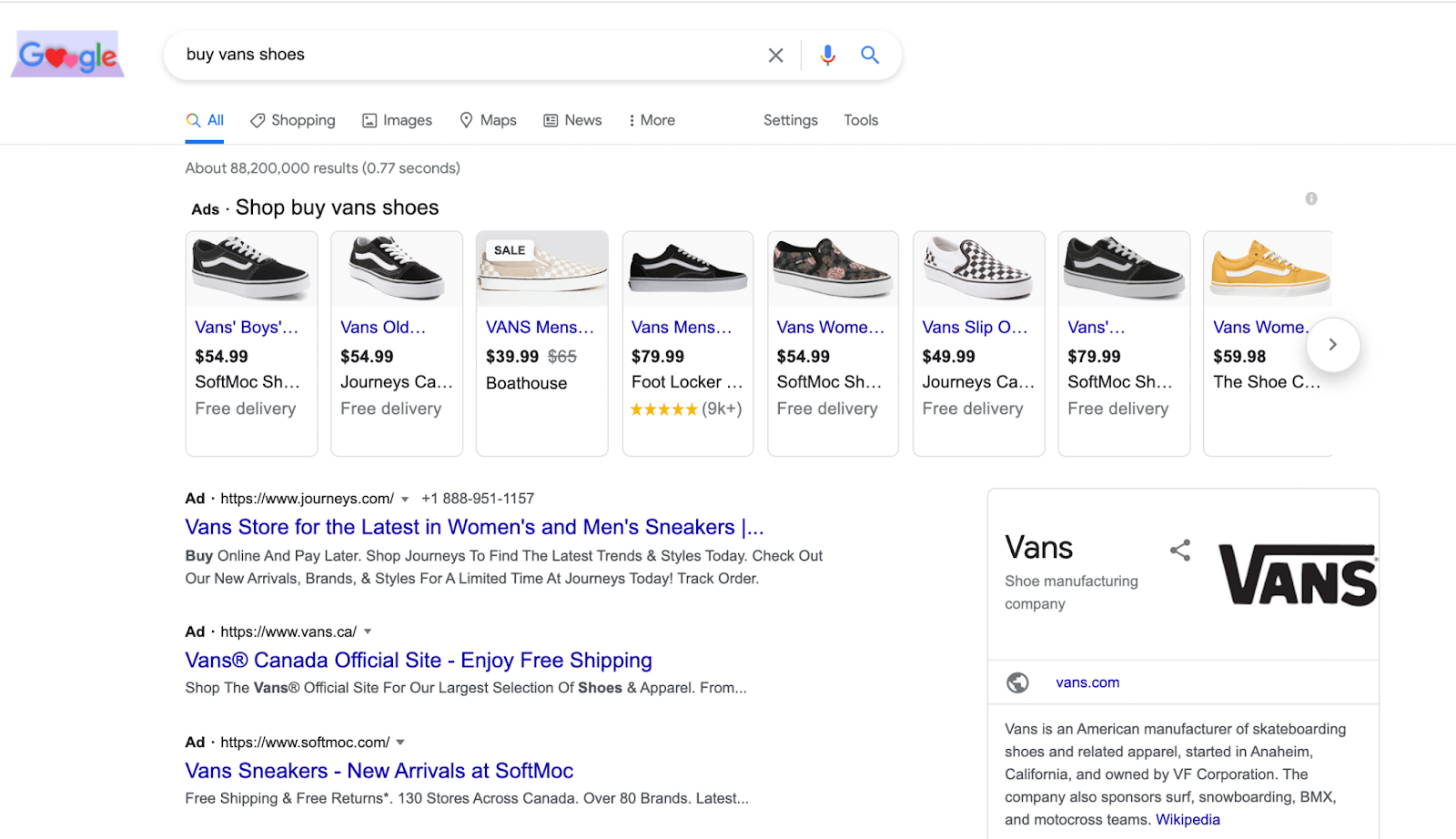Open Vans Sneakers New Arrivals SoftMoc link
This screenshot has width=1456, height=839.
379,772
